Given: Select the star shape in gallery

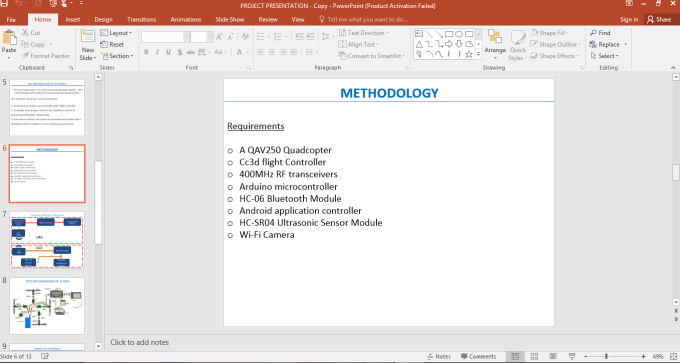Looking at the screenshot, I should click(469, 55).
